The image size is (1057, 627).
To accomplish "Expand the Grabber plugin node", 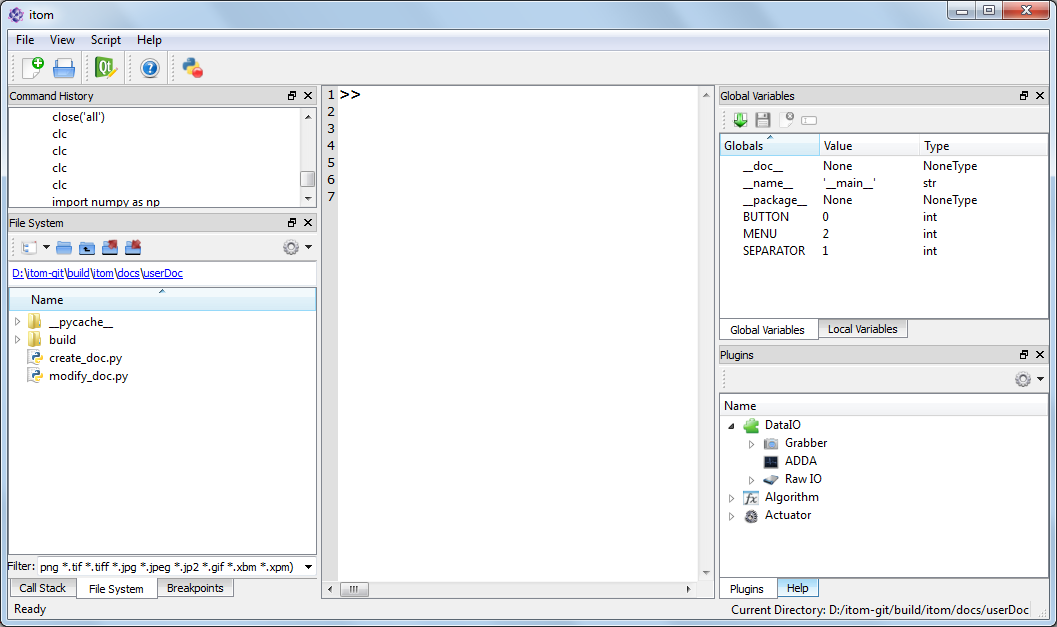I will coord(752,443).
